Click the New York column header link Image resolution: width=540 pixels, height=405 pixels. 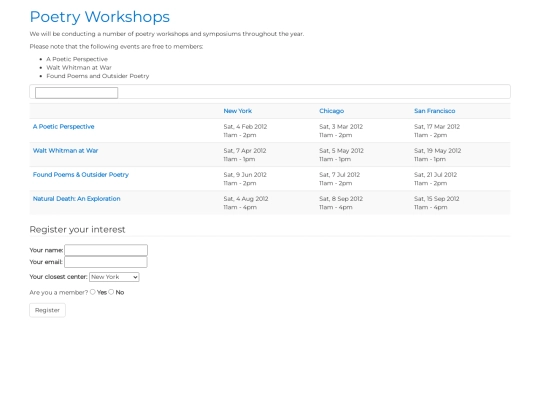click(x=238, y=111)
